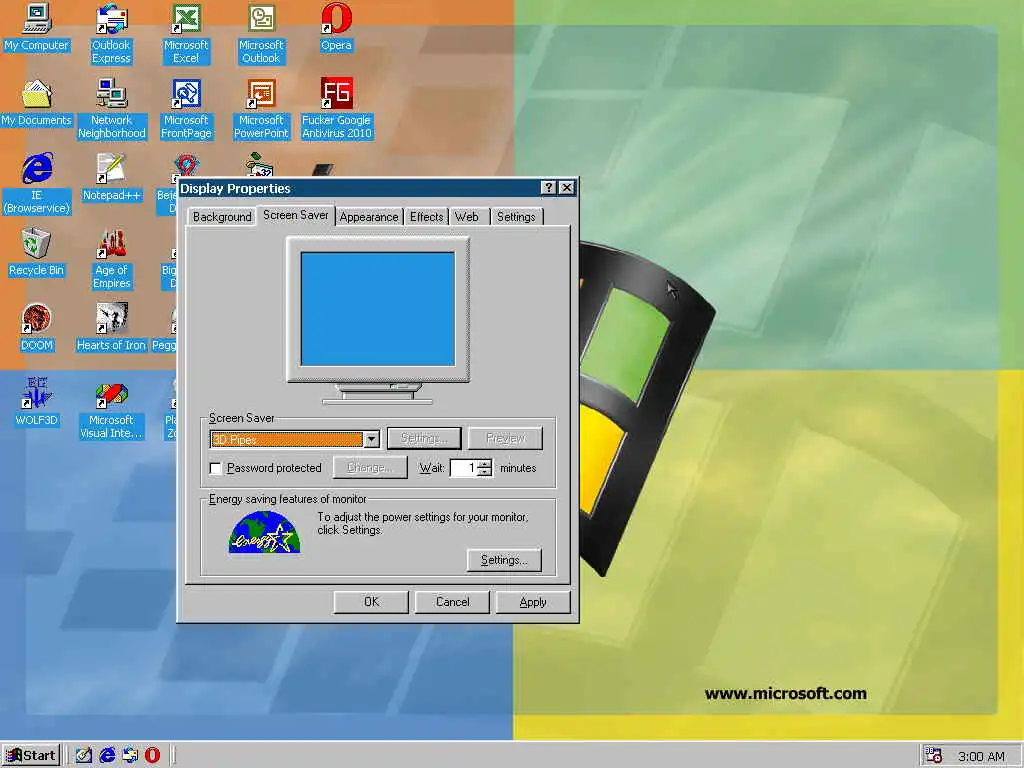1024x768 pixels.
Task: Select the Opera desktop shortcut
Action: [336, 28]
